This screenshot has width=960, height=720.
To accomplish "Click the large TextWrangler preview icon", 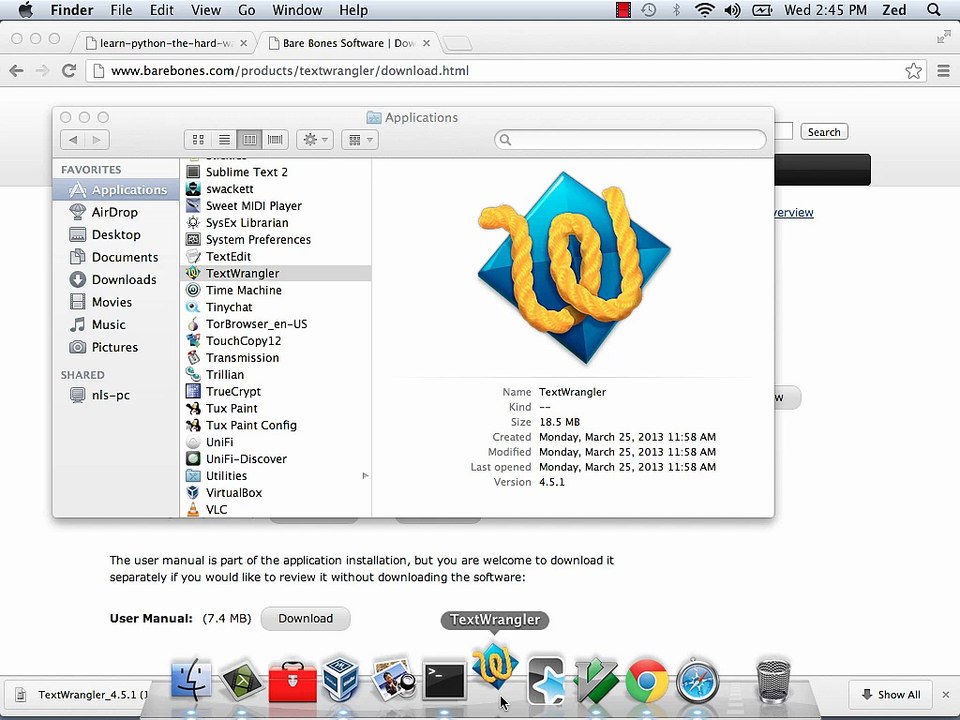I will [x=574, y=268].
